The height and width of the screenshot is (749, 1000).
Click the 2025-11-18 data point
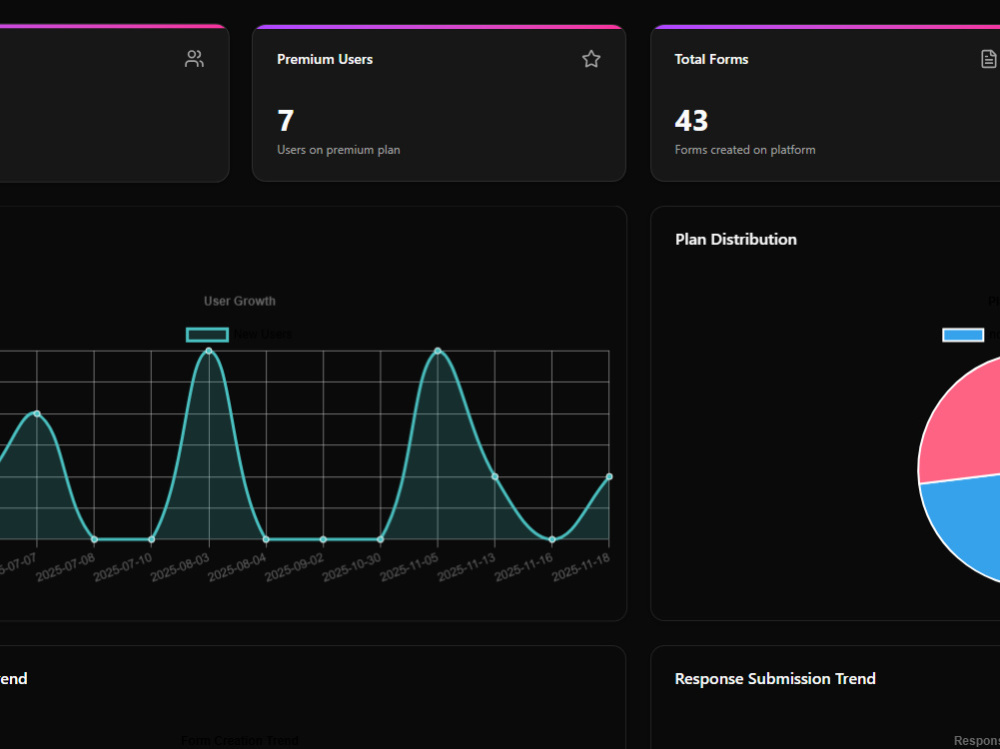click(x=609, y=477)
